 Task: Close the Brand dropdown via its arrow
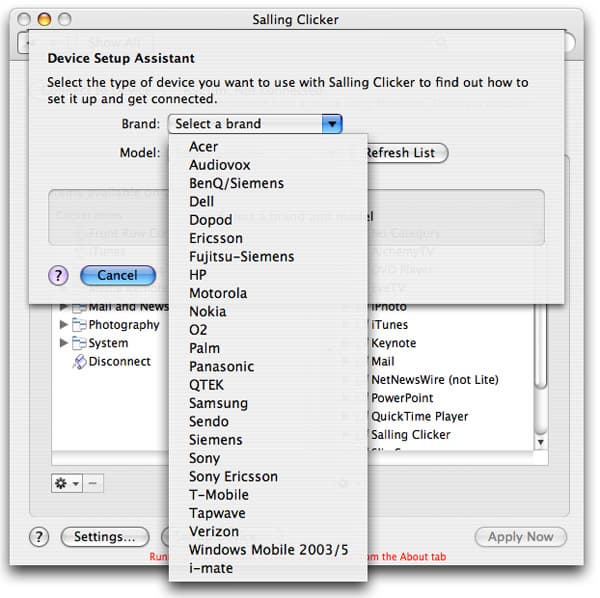pos(332,124)
